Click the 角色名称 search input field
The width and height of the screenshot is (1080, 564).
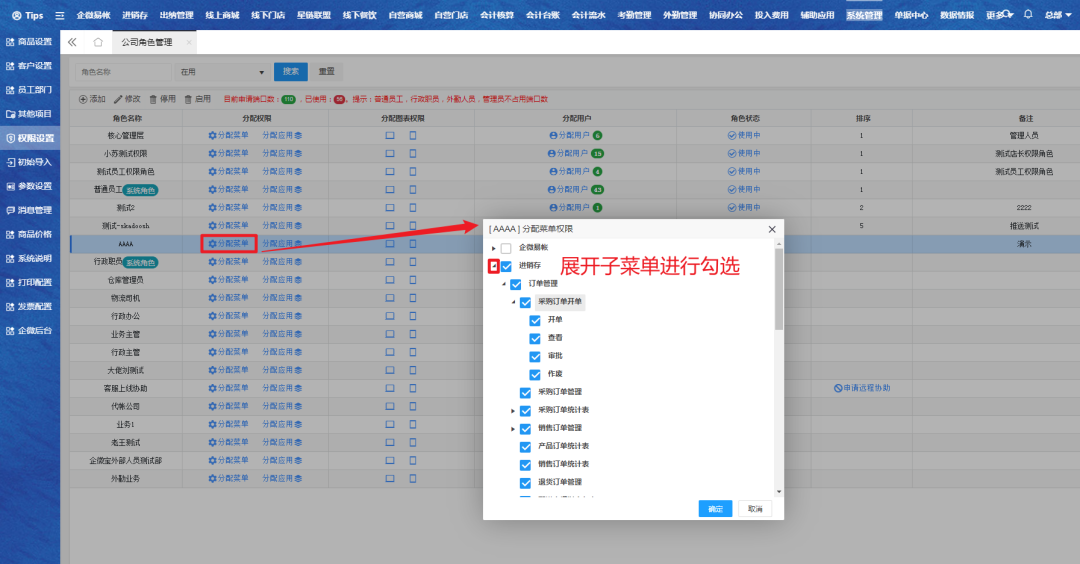(x=122, y=72)
